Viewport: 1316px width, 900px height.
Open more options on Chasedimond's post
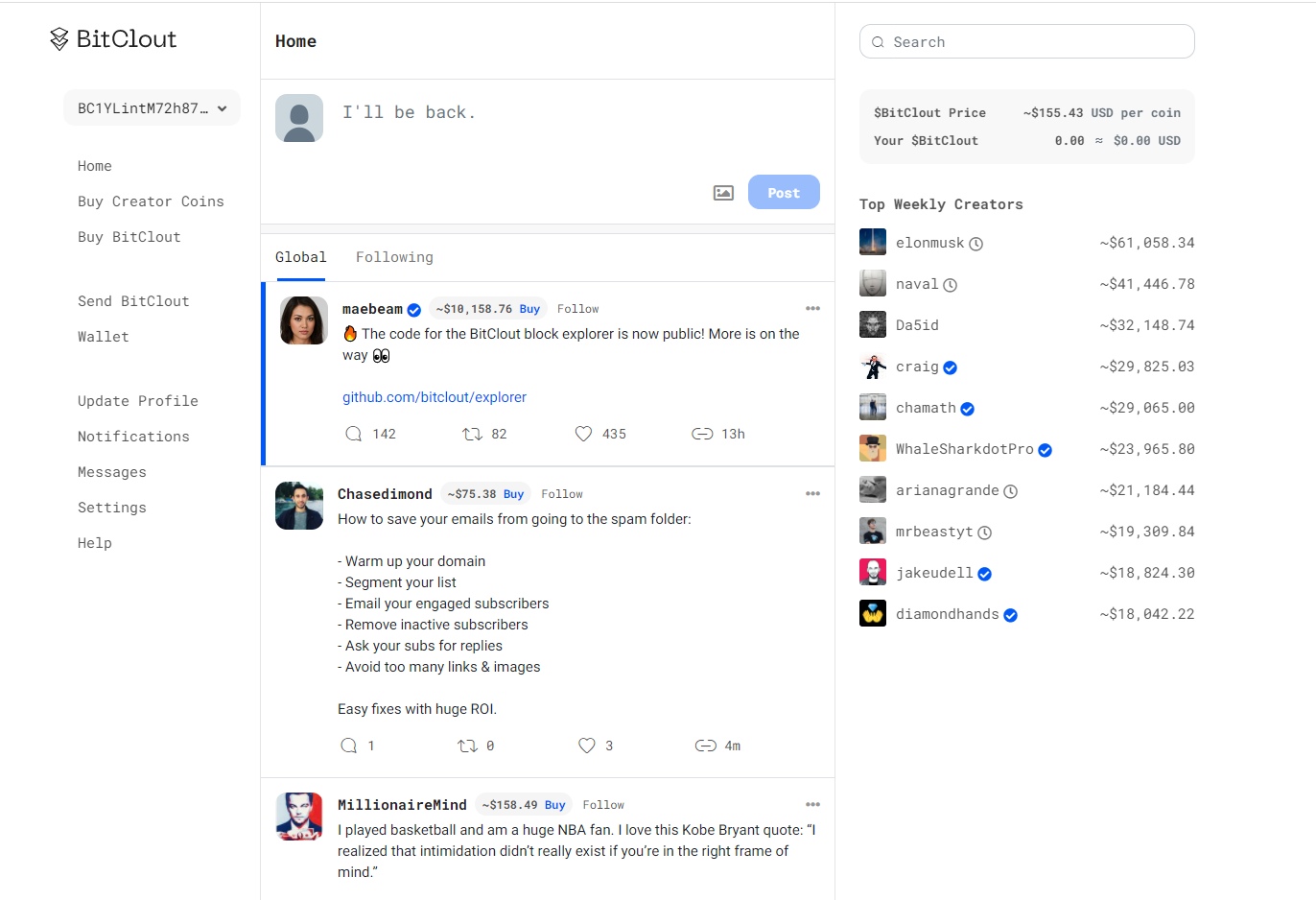(812, 494)
